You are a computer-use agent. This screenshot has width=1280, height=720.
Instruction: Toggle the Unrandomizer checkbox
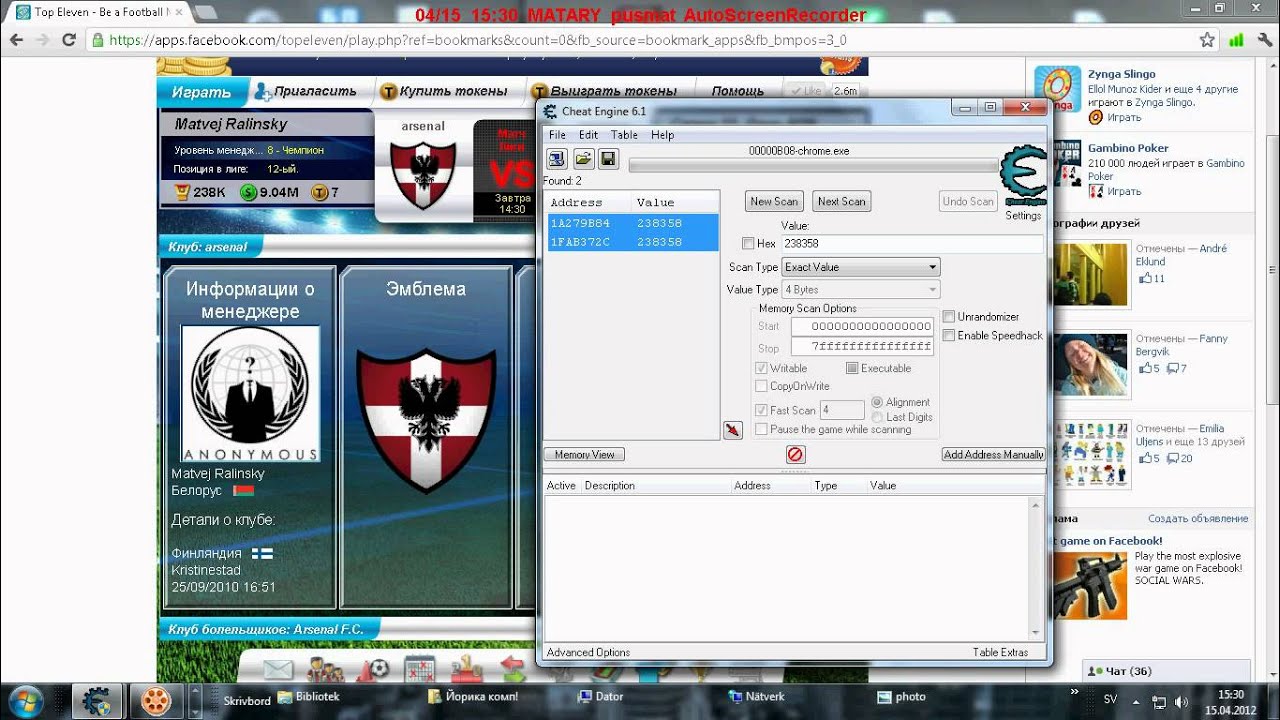(x=949, y=317)
